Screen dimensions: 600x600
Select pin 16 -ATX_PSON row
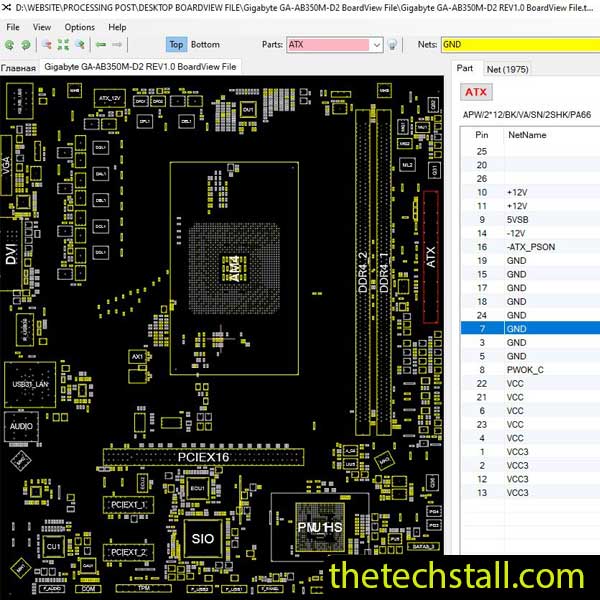pyautogui.click(x=530, y=247)
